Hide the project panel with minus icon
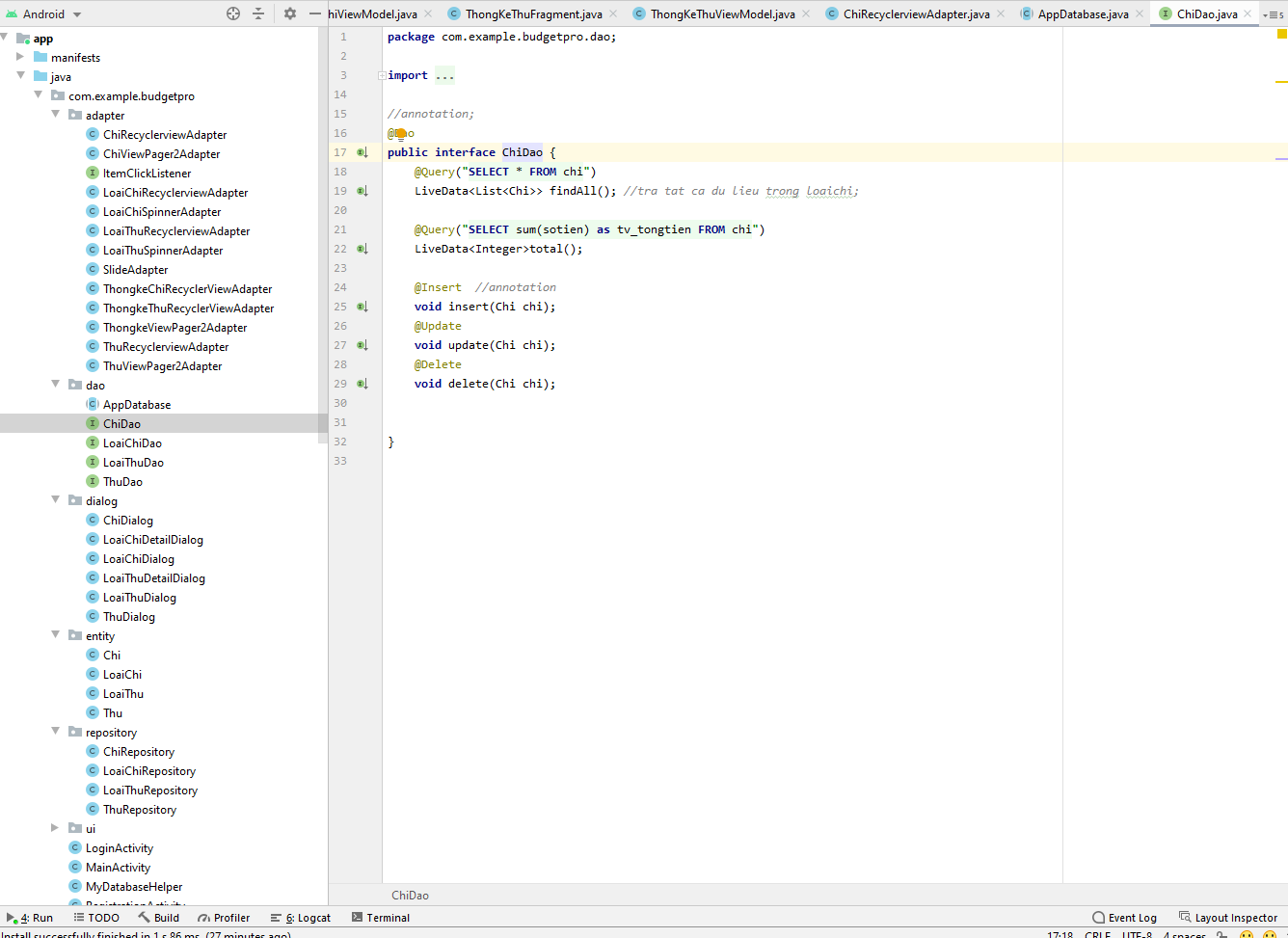 point(315,13)
